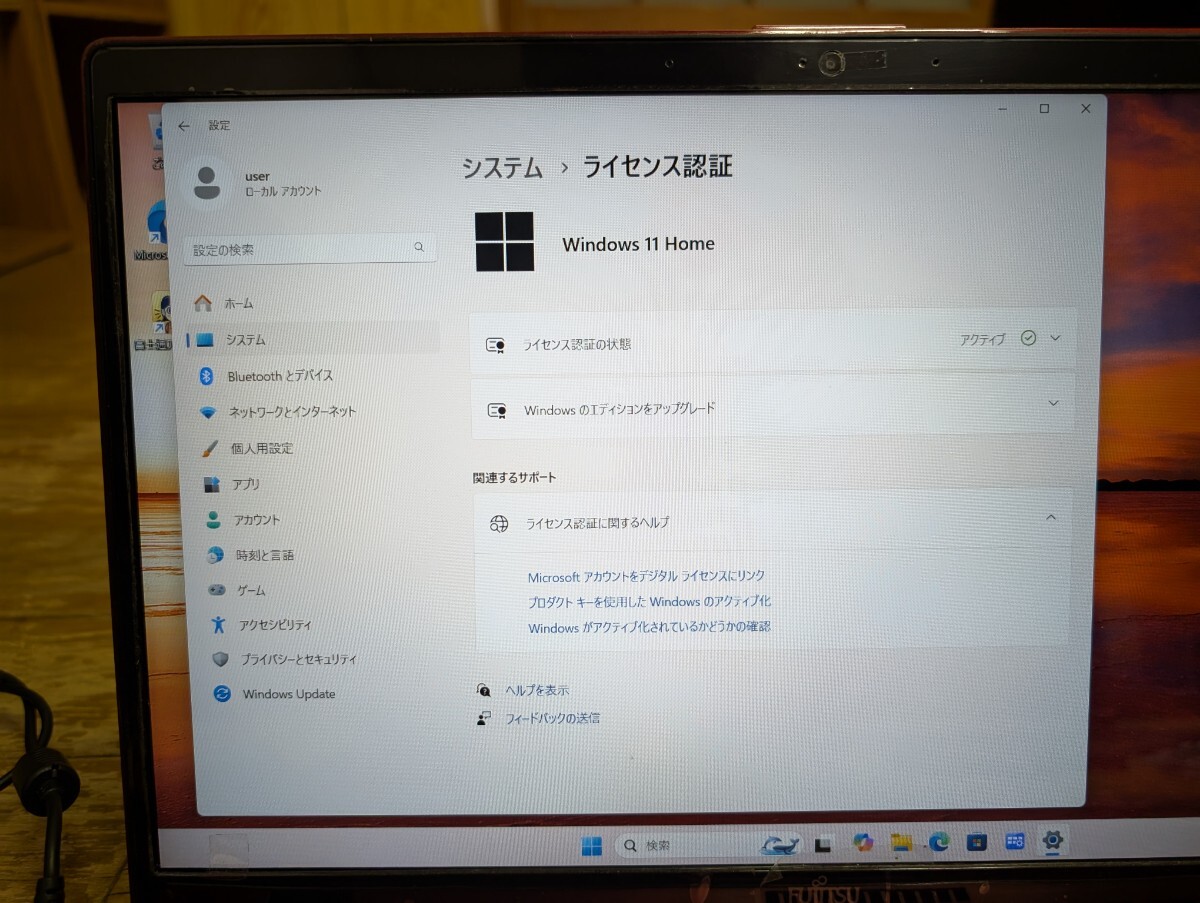Viewport: 1200px width, 903px height.
Task: Click the 設定の検索 search field
Action: point(310,249)
